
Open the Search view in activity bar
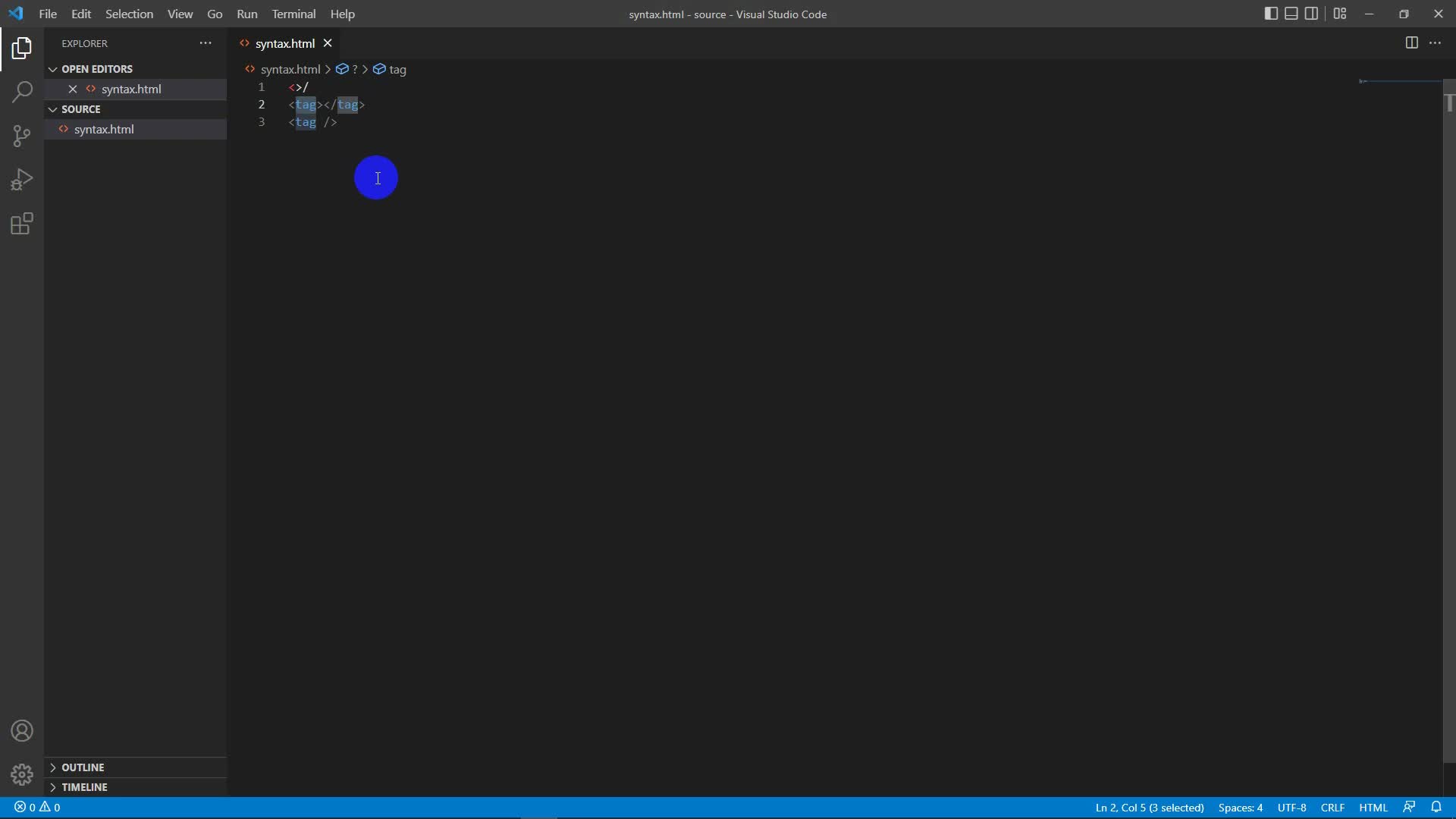pos(22,93)
